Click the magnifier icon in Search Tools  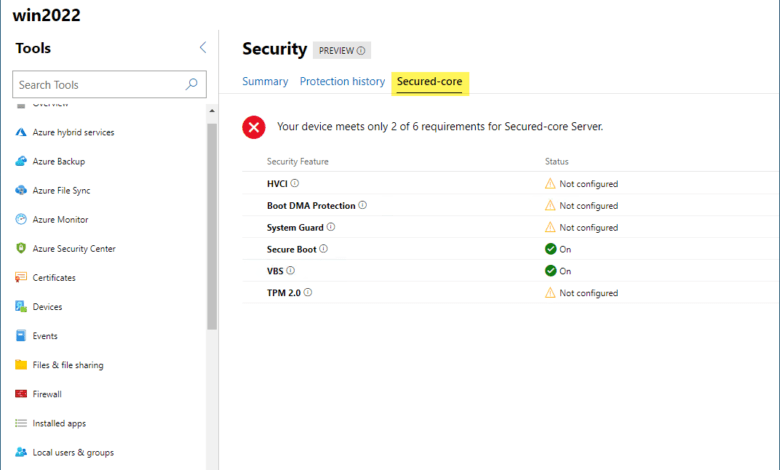tap(192, 85)
